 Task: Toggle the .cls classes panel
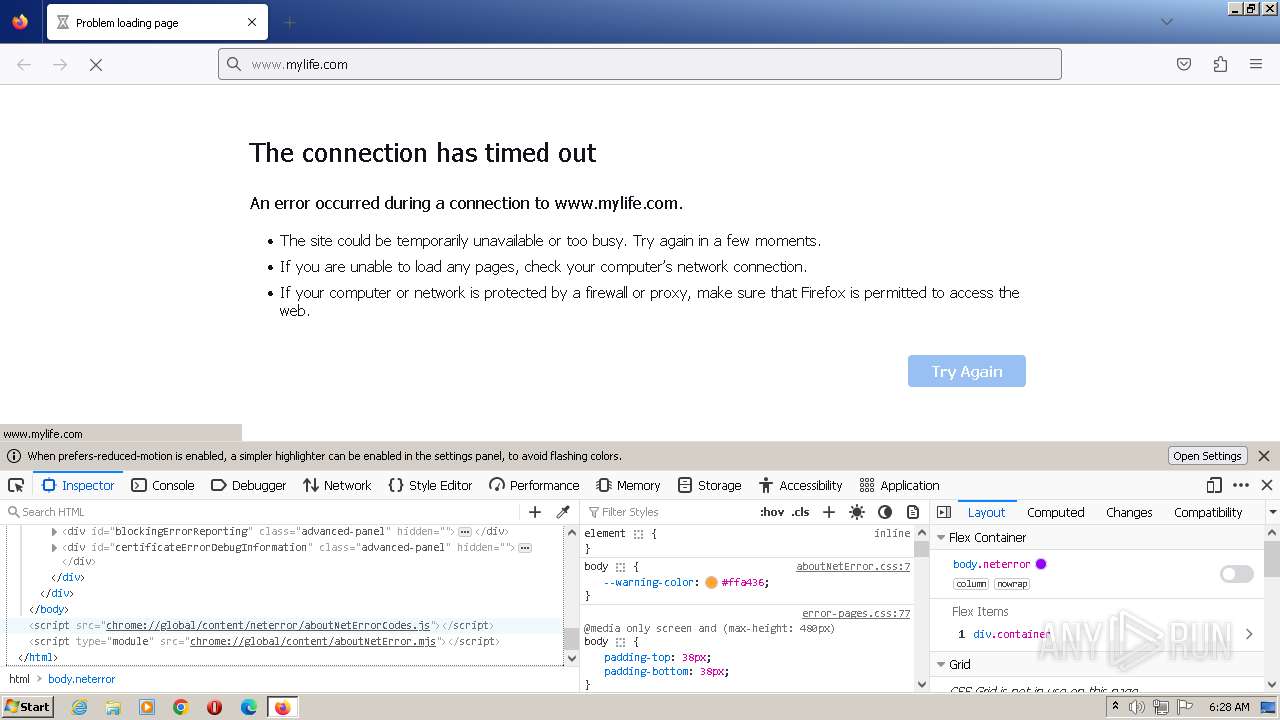pyautogui.click(x=801, y=512)
